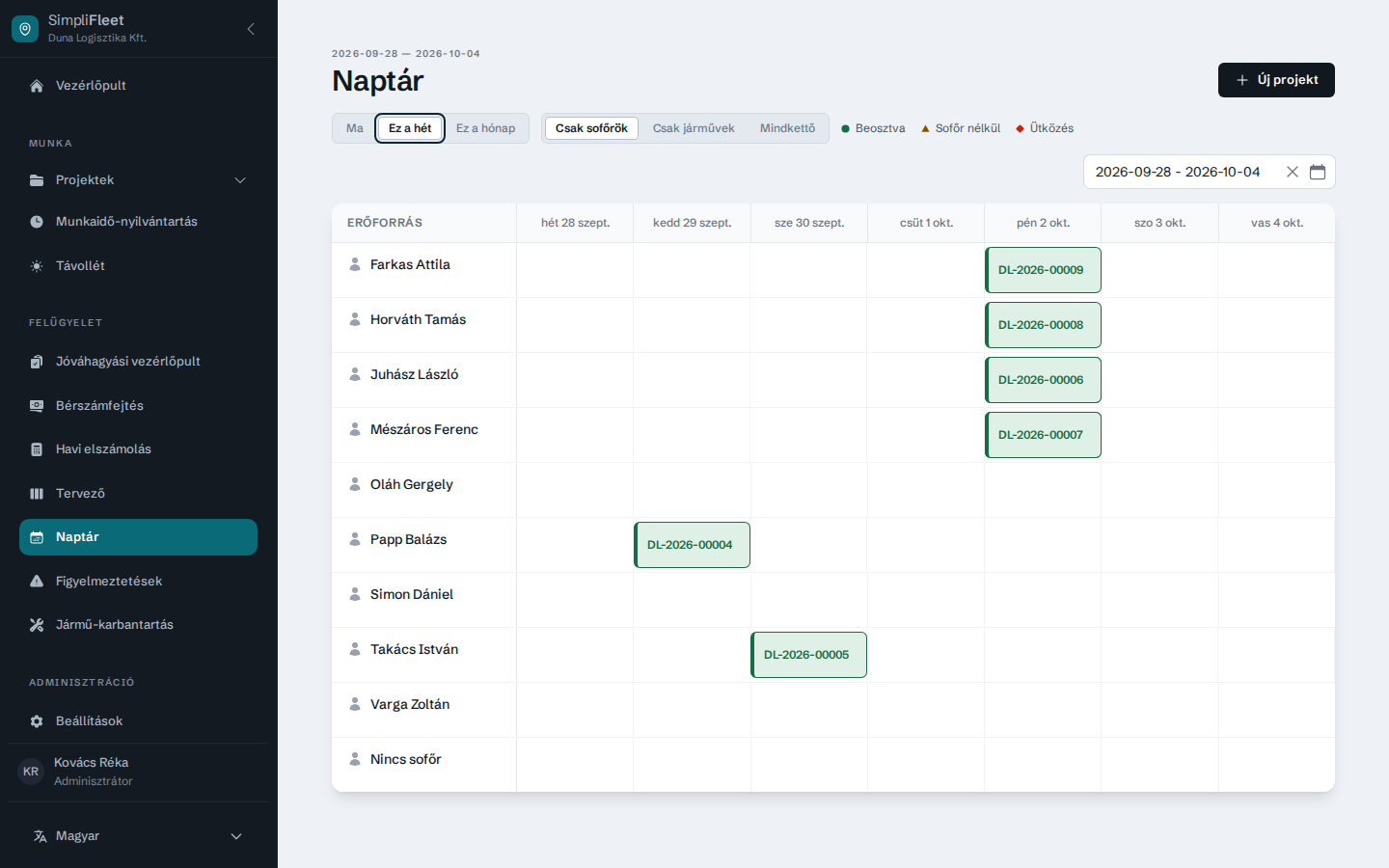Click the KR avatar badge
Image resolution: width=1389 pixels, height=868 pixels.
[x=31, y=772]
